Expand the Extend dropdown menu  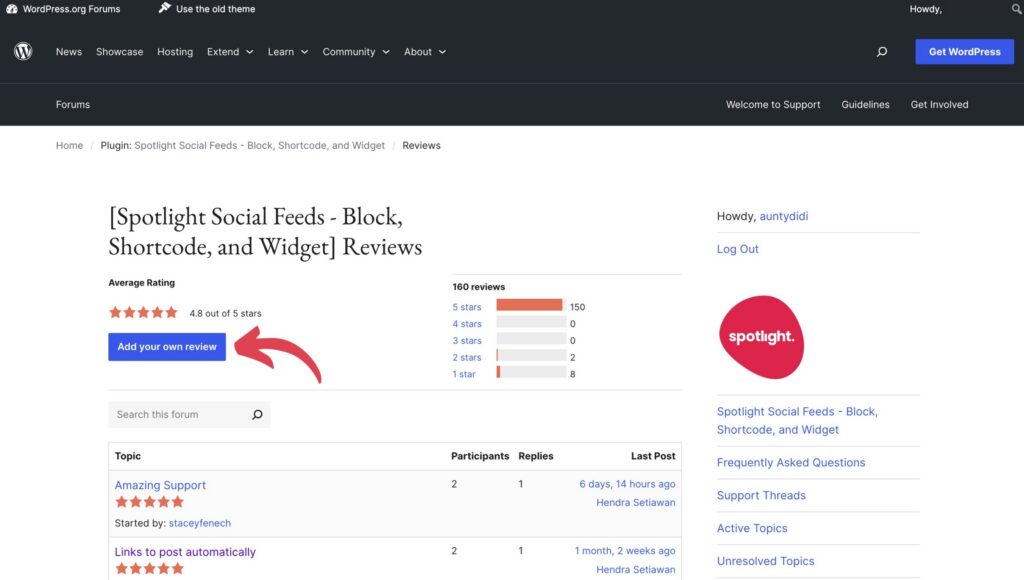pos(229,51)
